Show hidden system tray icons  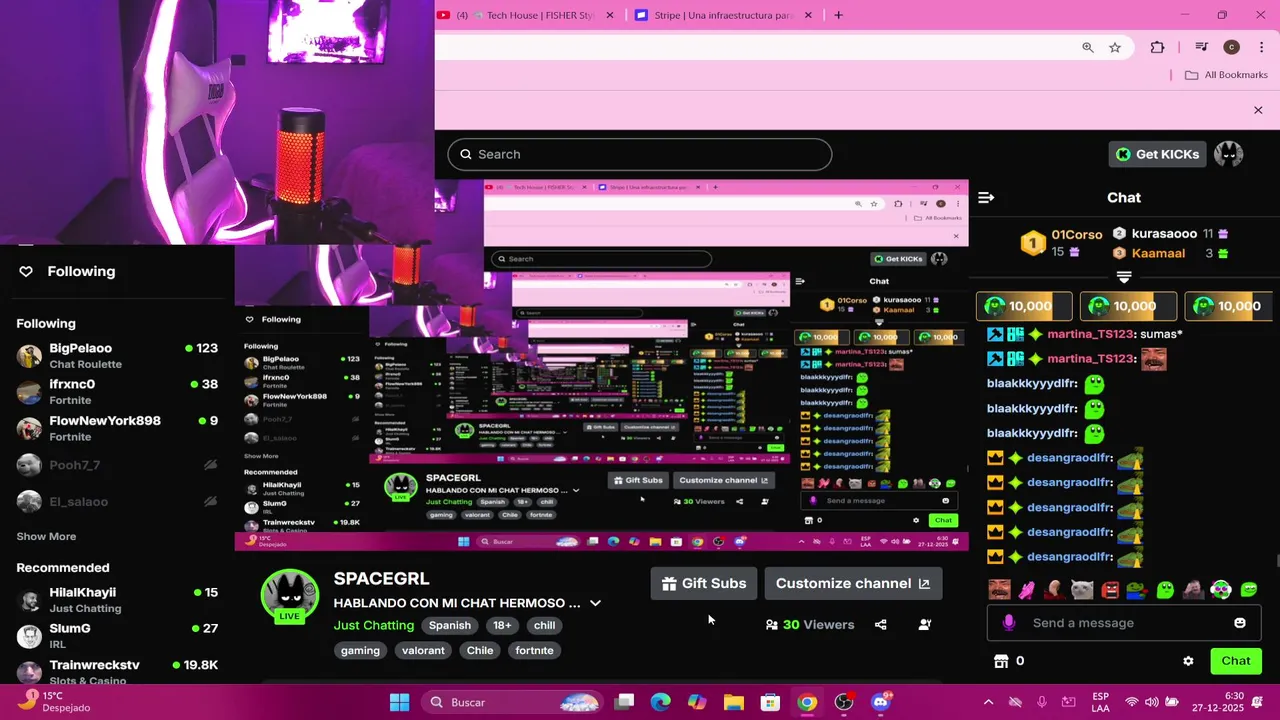988,702
